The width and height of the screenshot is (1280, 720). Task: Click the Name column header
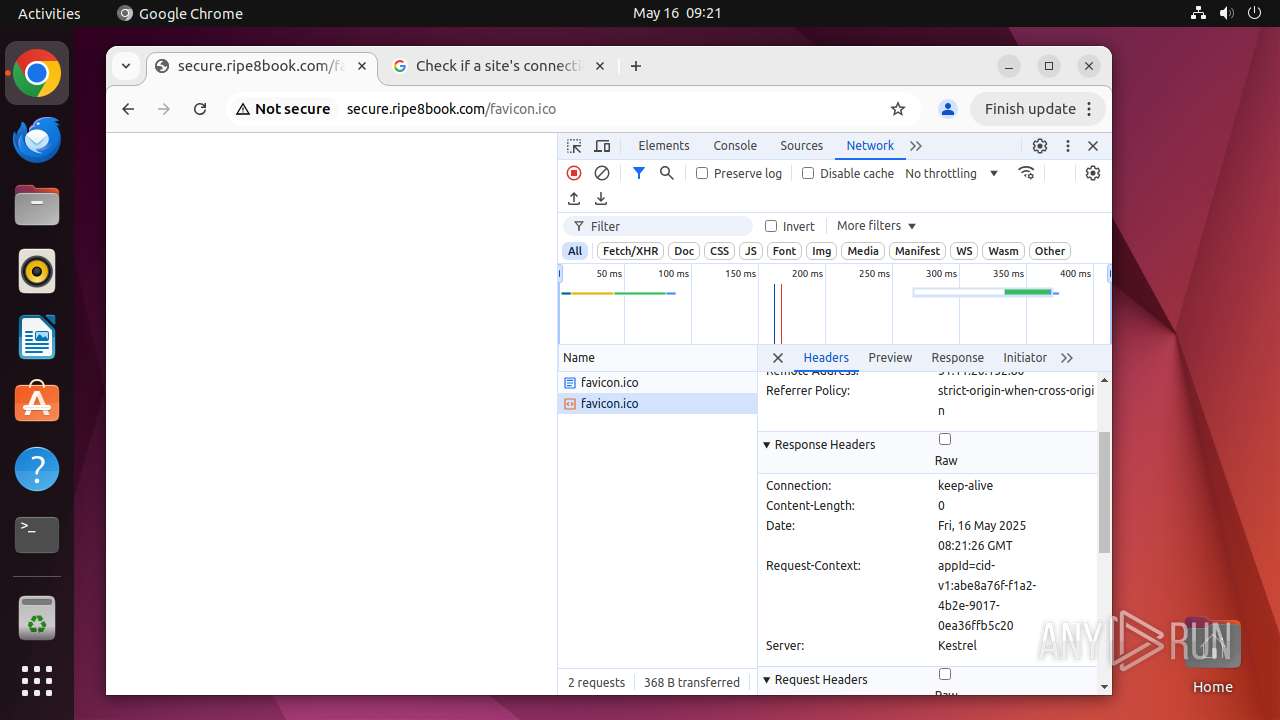[657, 358]
